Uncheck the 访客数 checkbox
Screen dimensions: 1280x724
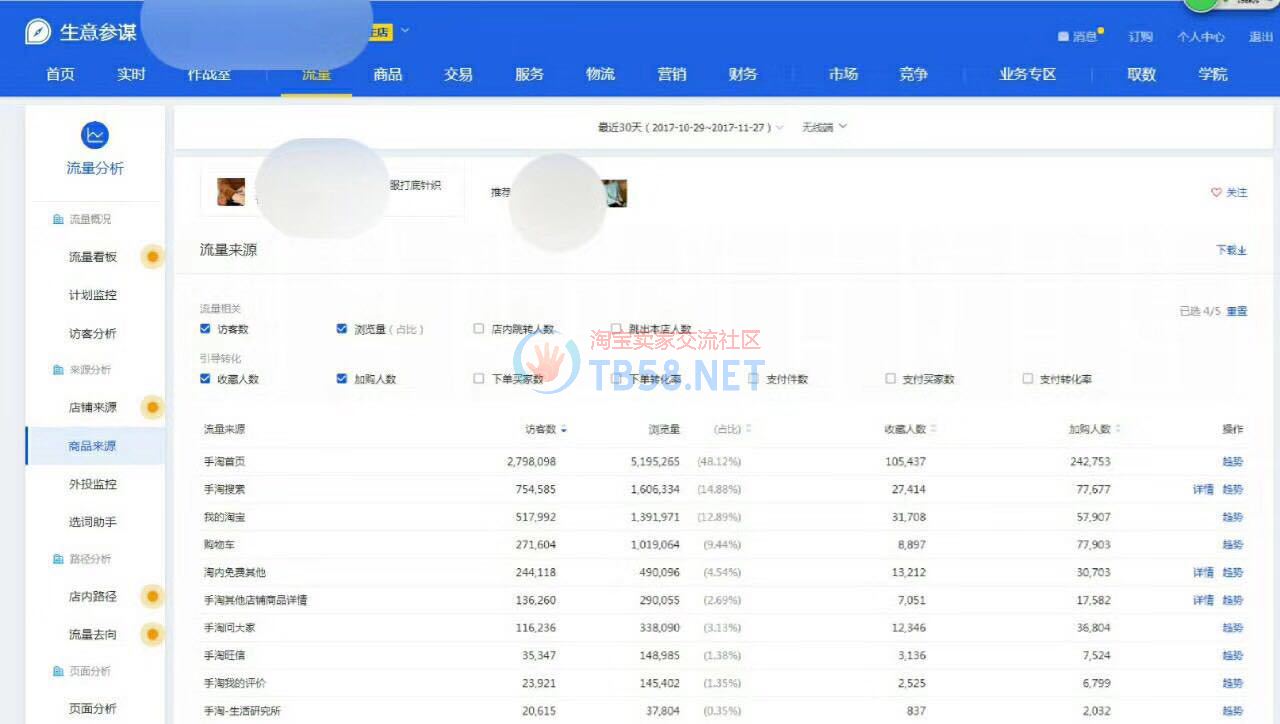pyautogui.click(x=205, y=328)
